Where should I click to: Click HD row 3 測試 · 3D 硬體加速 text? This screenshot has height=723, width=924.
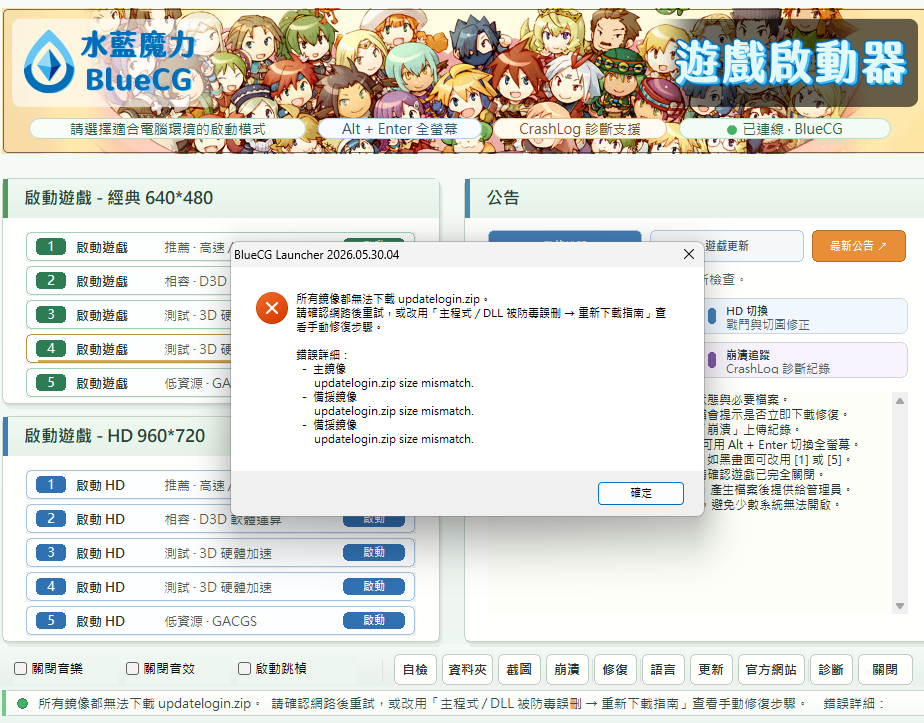click(x=218, y=553)
